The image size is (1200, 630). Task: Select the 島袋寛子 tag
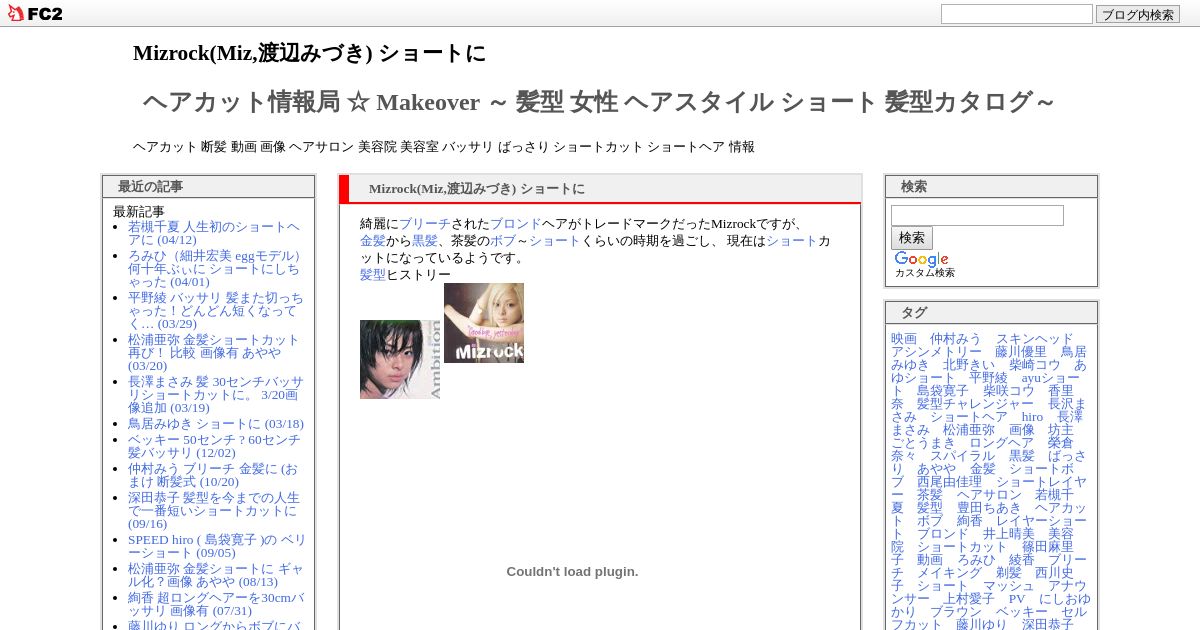pyautogui.click(x=943, y=391)
